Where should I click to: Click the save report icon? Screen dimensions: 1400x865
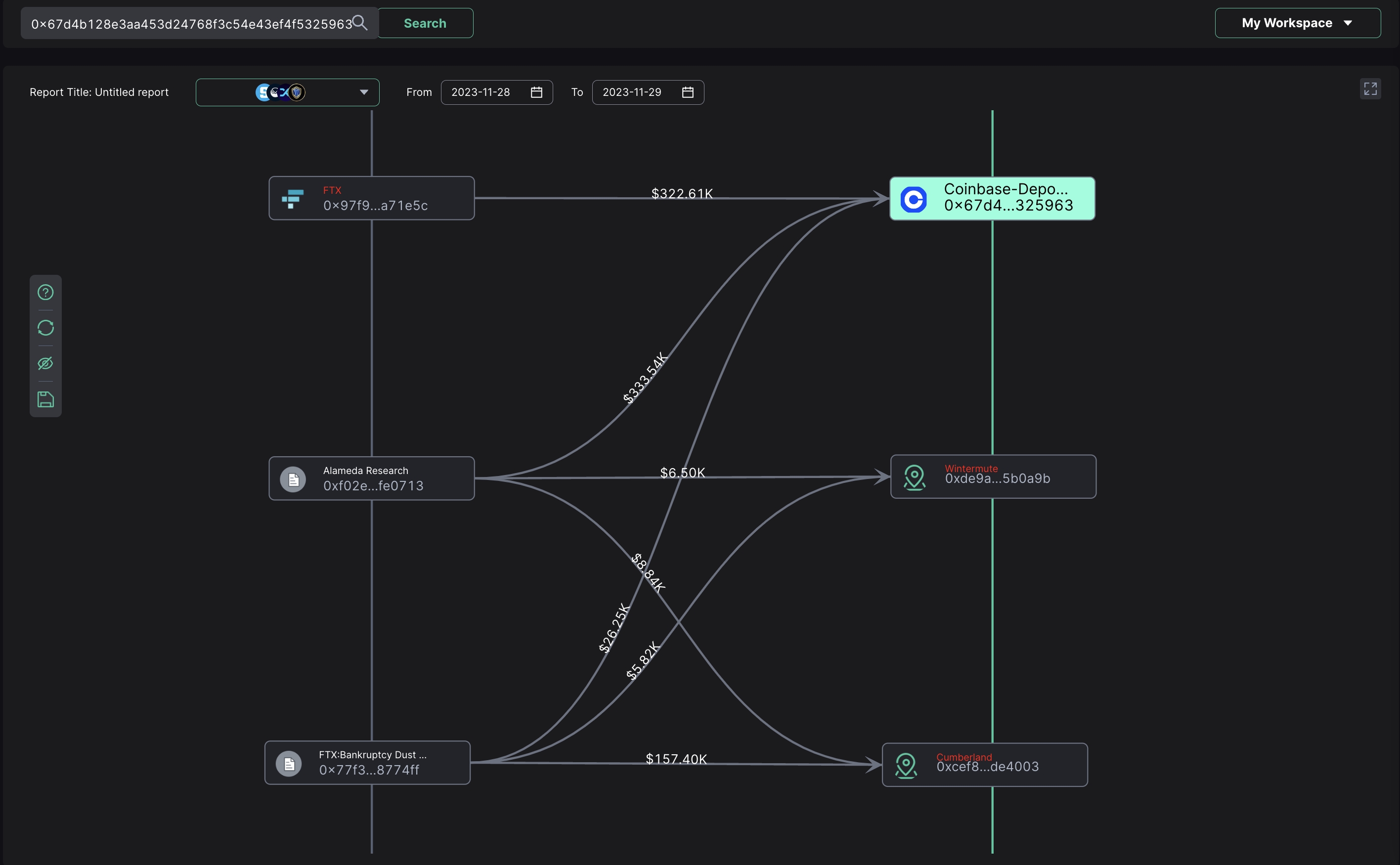(46, 399)
